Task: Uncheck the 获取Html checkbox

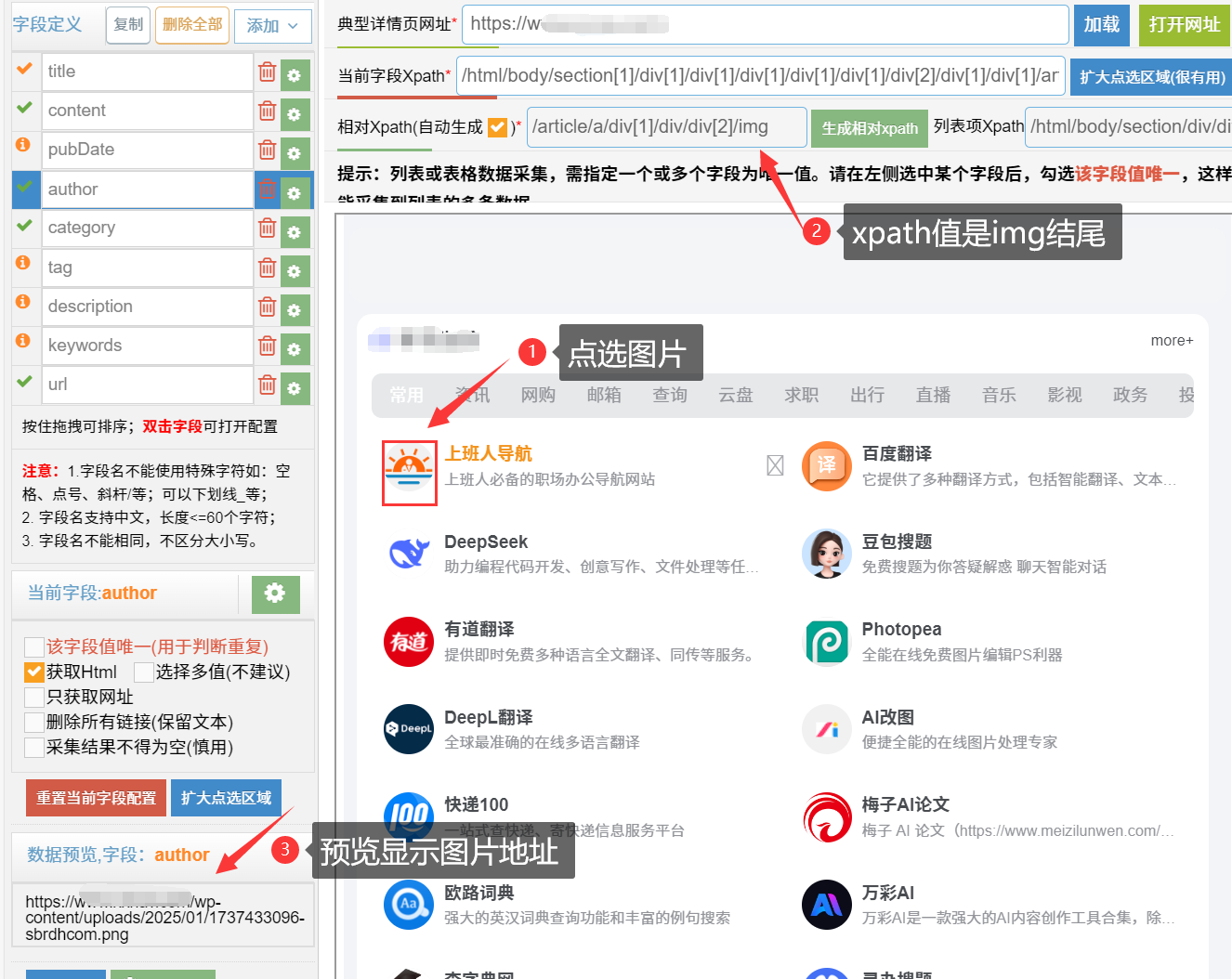Action: tap(34, 672)
